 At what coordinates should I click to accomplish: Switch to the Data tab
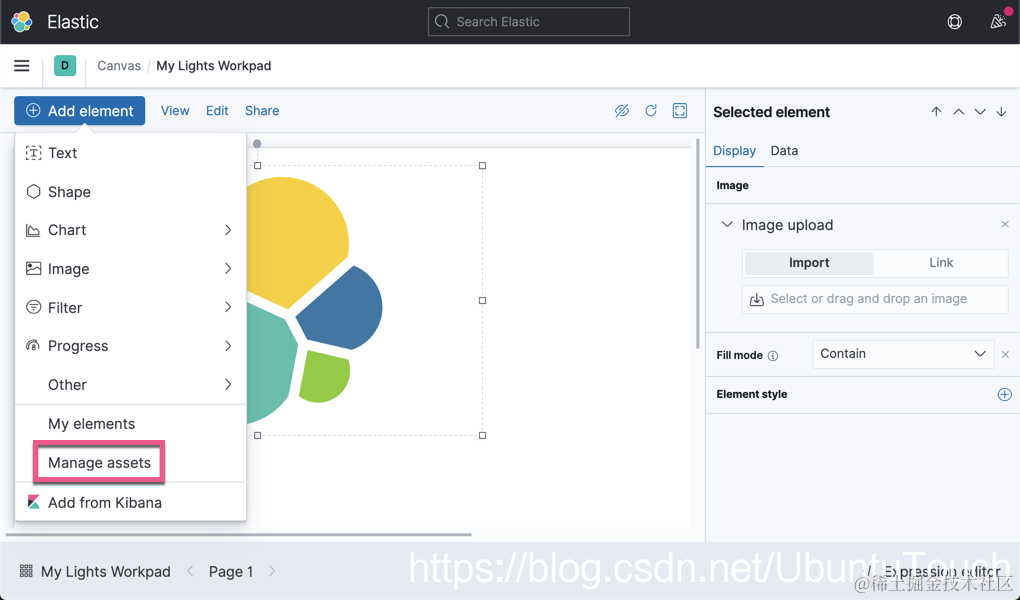pyautogui.click(x=784, y=150)
